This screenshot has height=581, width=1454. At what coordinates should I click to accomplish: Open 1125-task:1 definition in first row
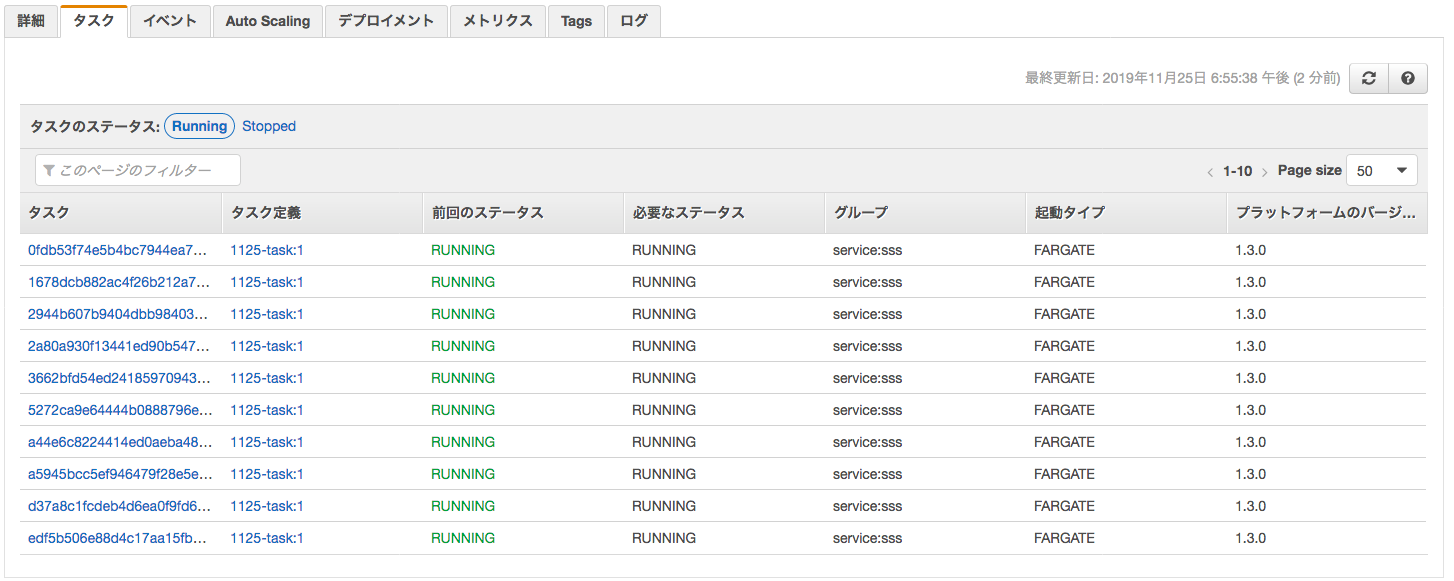click(267, 250)
